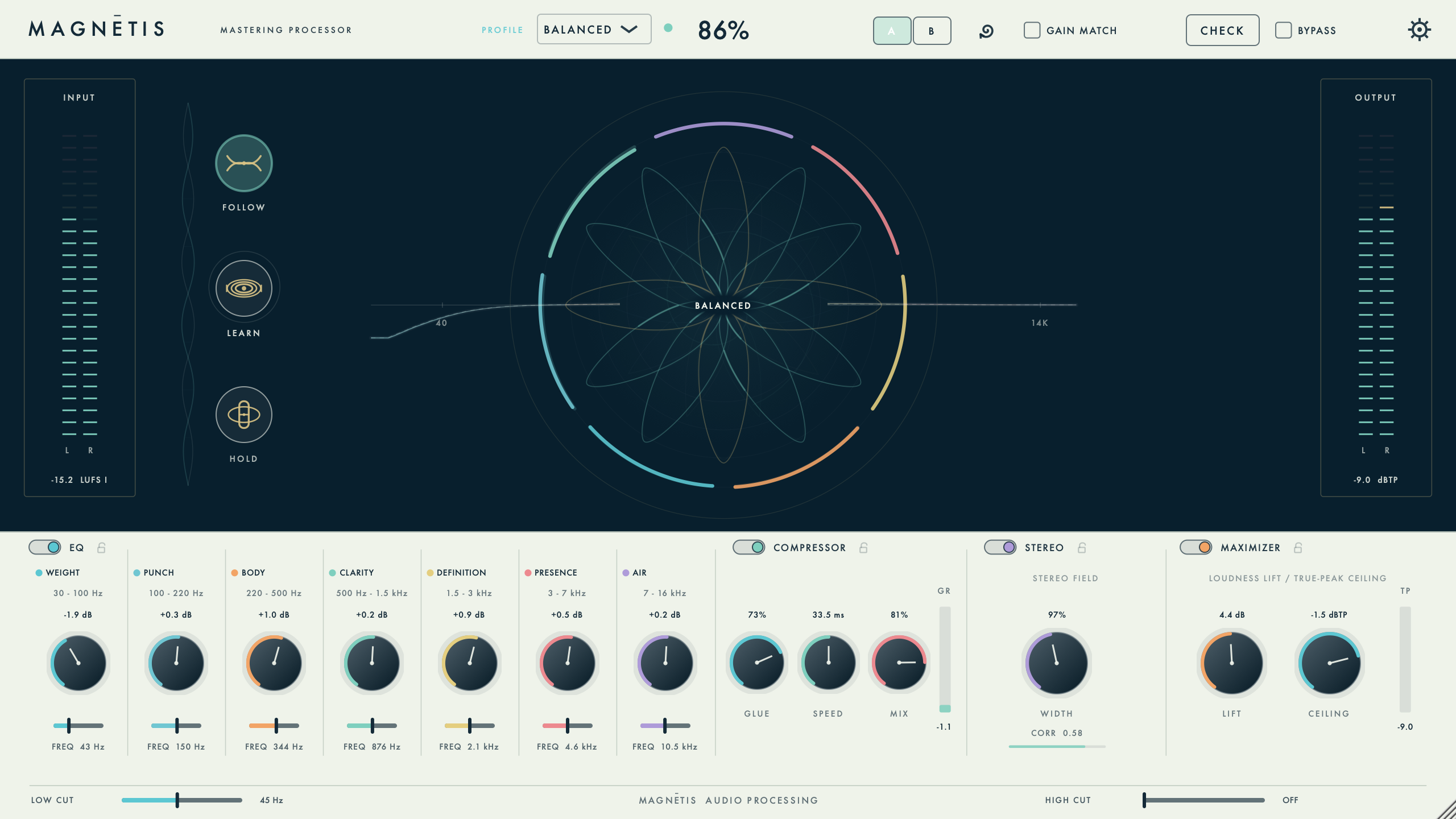Adjust the Low Cut slider

[182, 800]
